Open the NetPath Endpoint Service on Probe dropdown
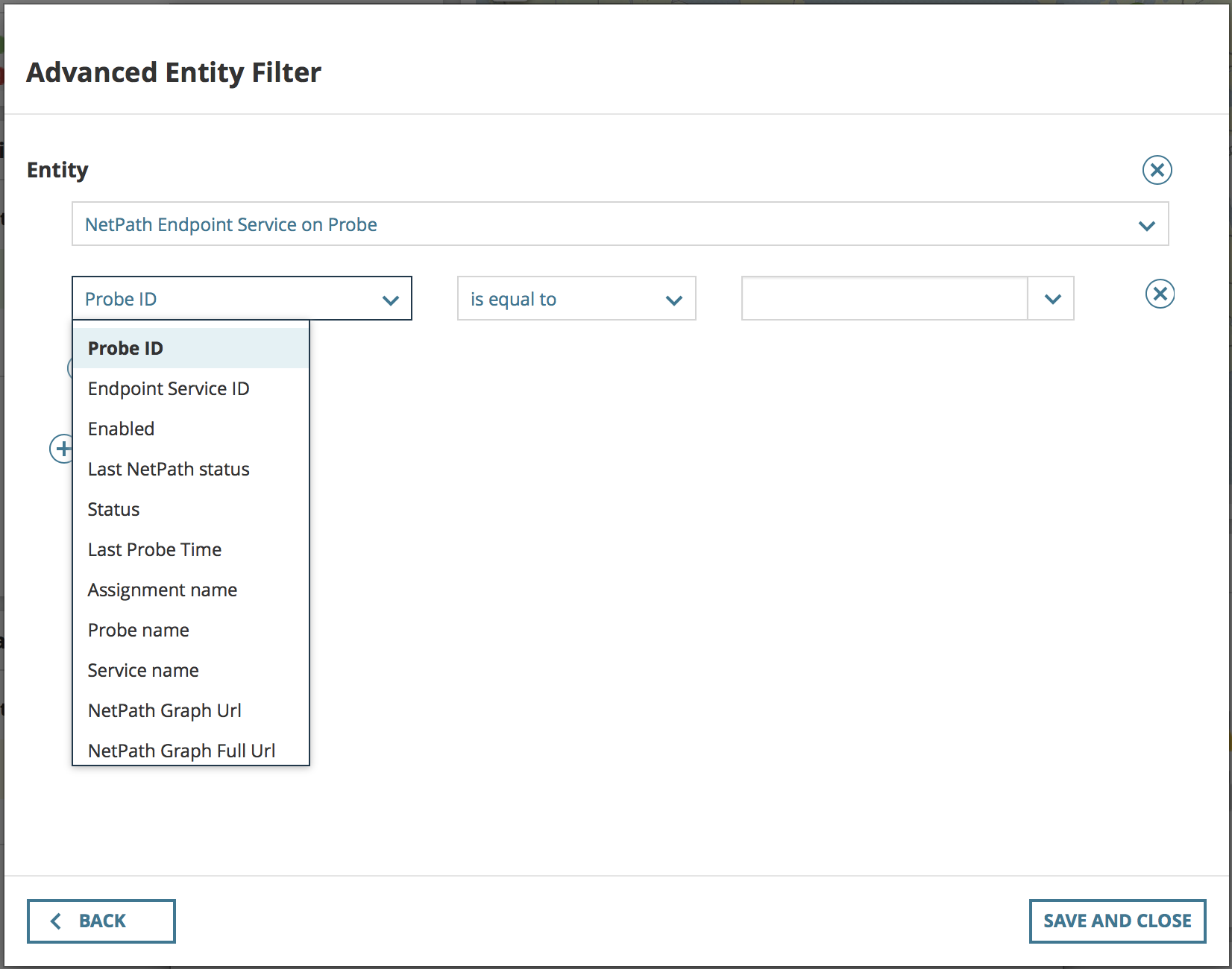 tap(620, 224)
